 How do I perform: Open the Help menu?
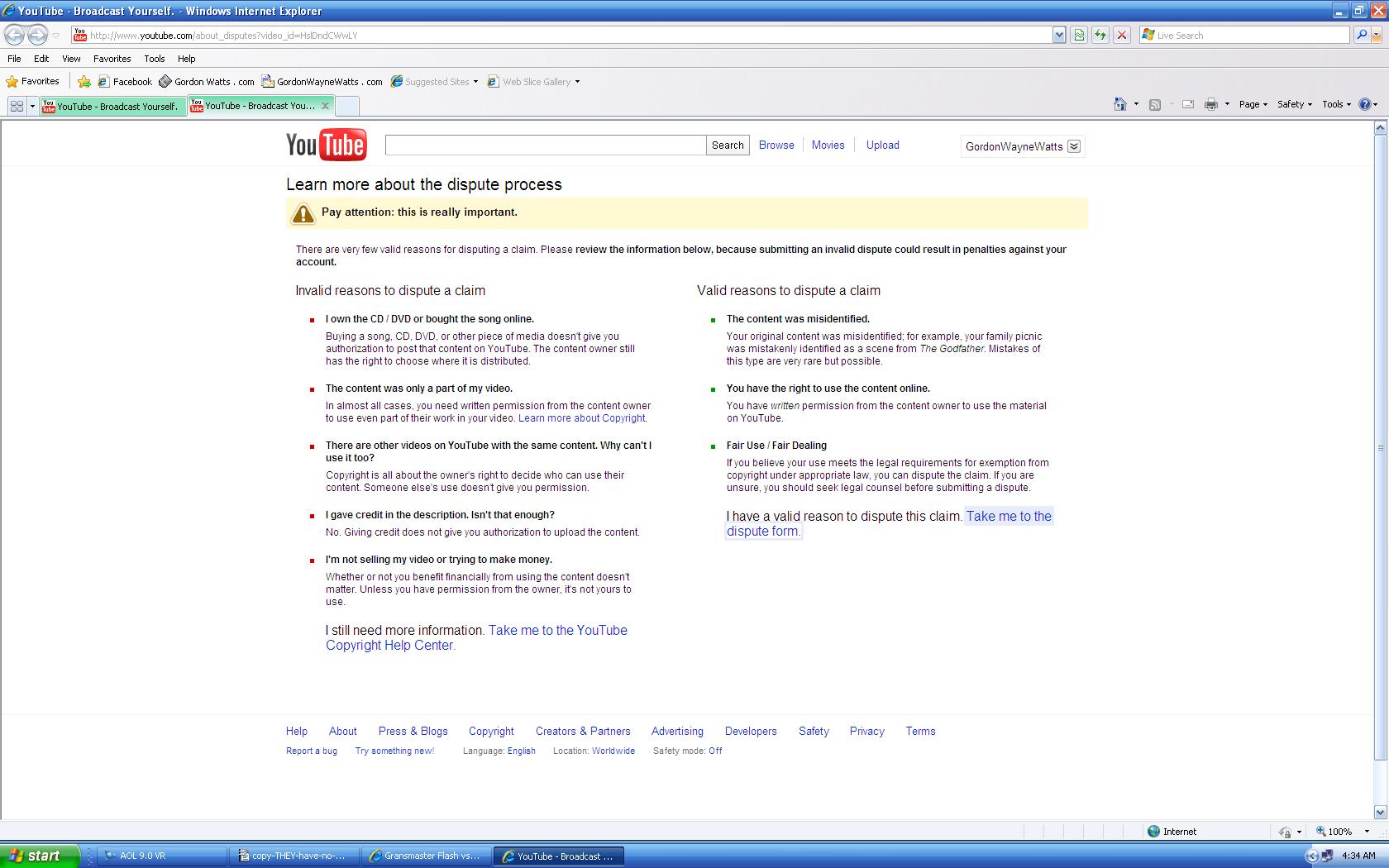(x=186, y=59)
